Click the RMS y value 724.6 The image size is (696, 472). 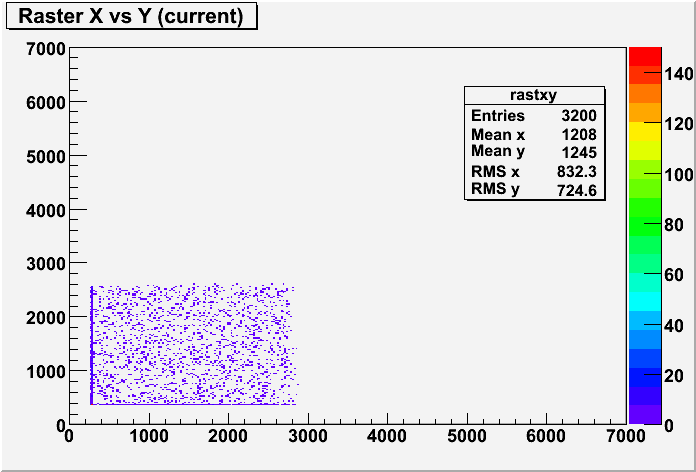tap(577, 190)
